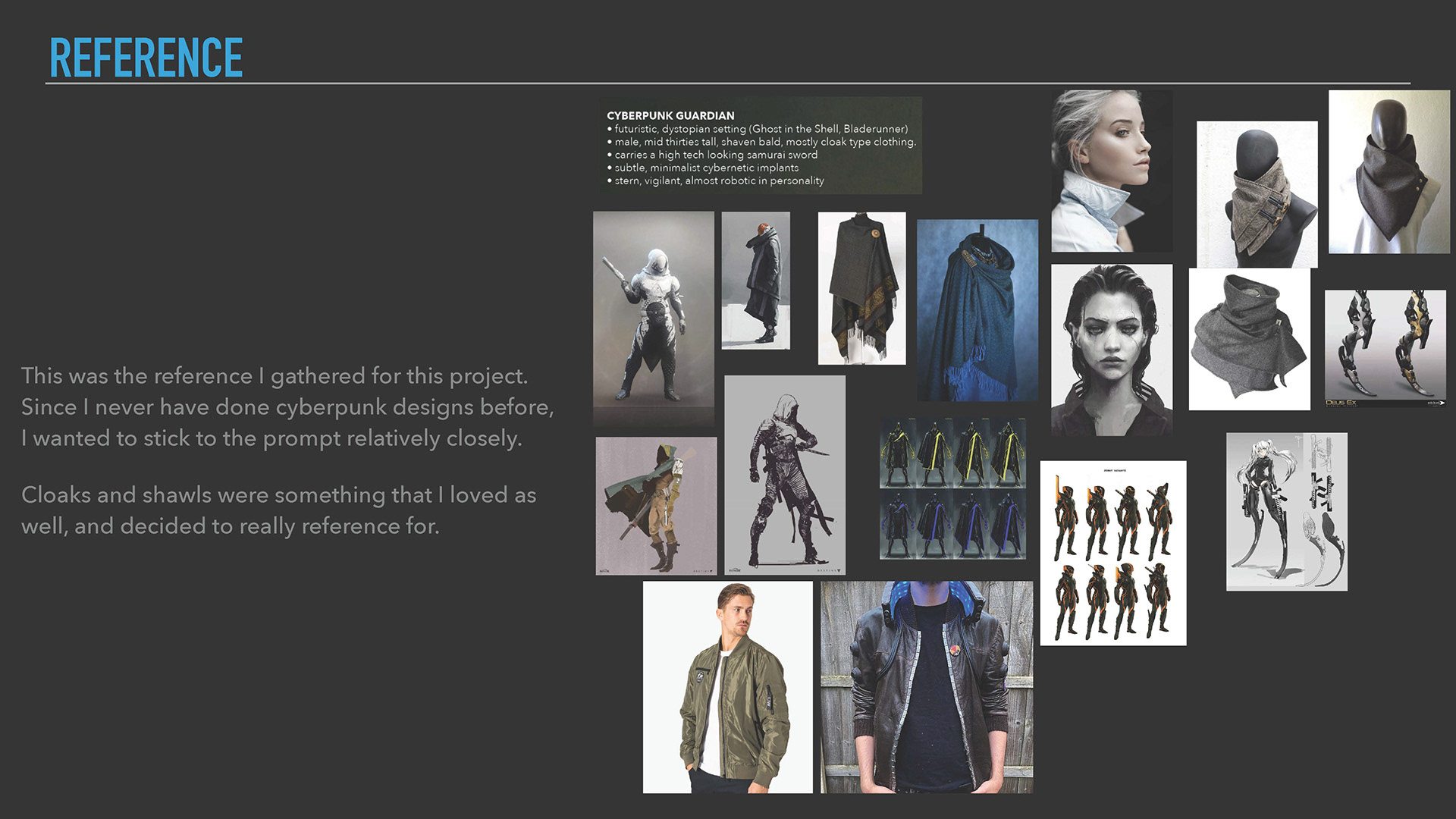This screenshot has width=1456, height=819.
Task: Click the blue draped shawl photo
Action: tap(977, 310)
